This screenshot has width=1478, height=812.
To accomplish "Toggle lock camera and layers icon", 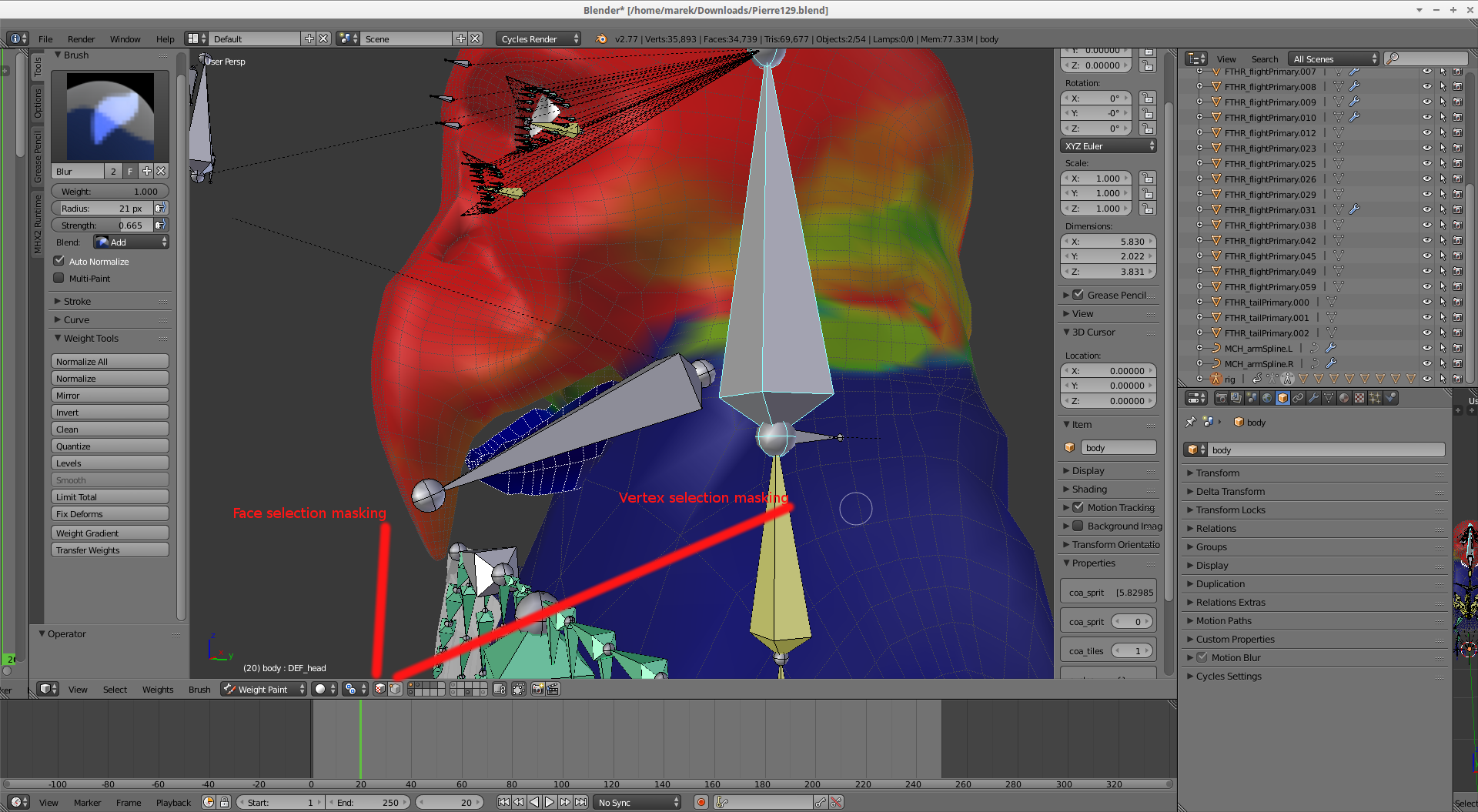I will [500, 689].
